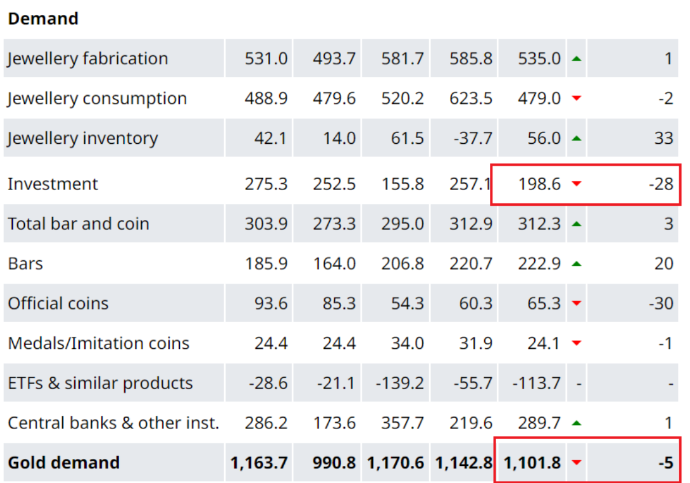The image size is (690, 483).
Task: Click the red down arrow in Gold demand row
Action: tap(576, 463)
